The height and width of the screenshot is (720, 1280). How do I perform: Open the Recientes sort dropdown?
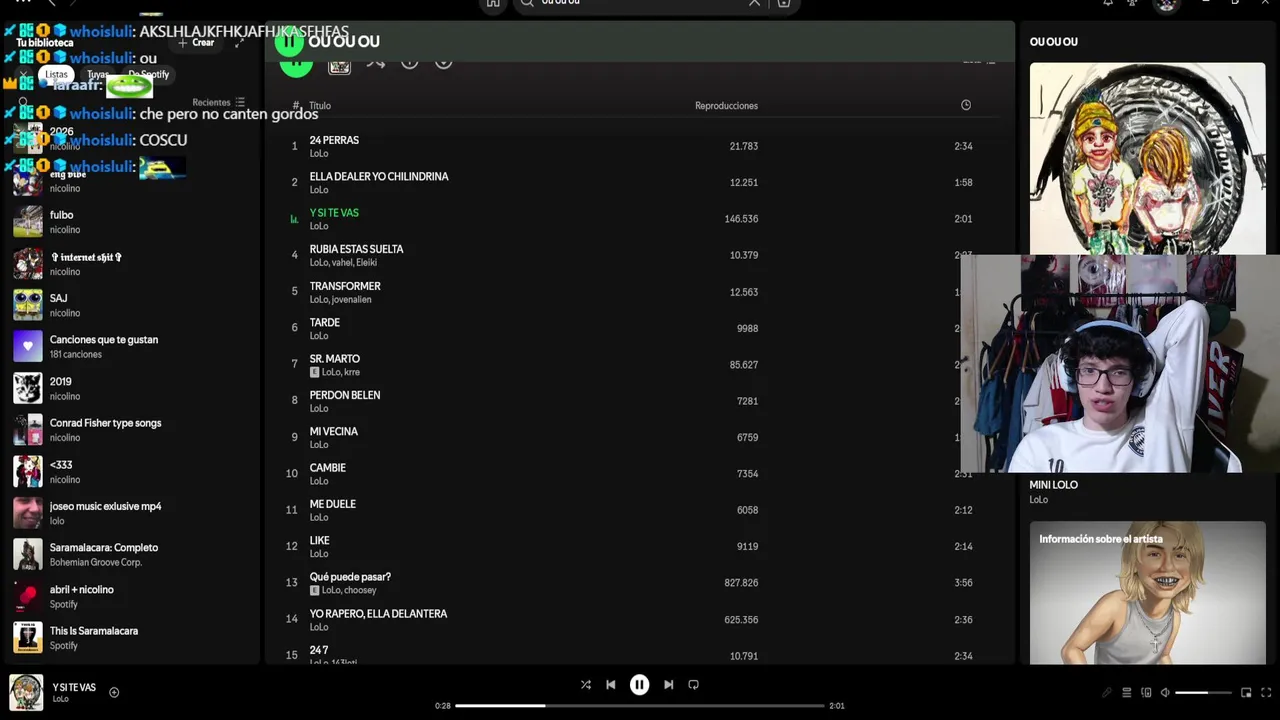[218, 102]
